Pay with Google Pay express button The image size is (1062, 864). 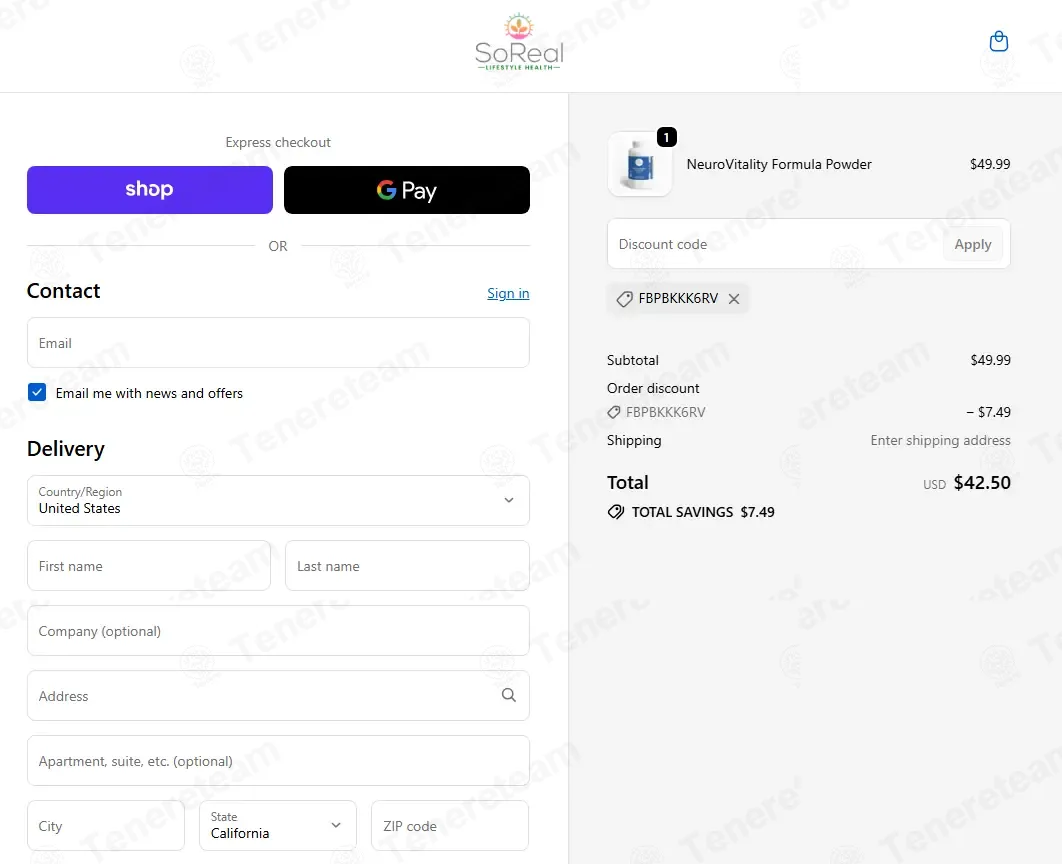click(406, 190)
